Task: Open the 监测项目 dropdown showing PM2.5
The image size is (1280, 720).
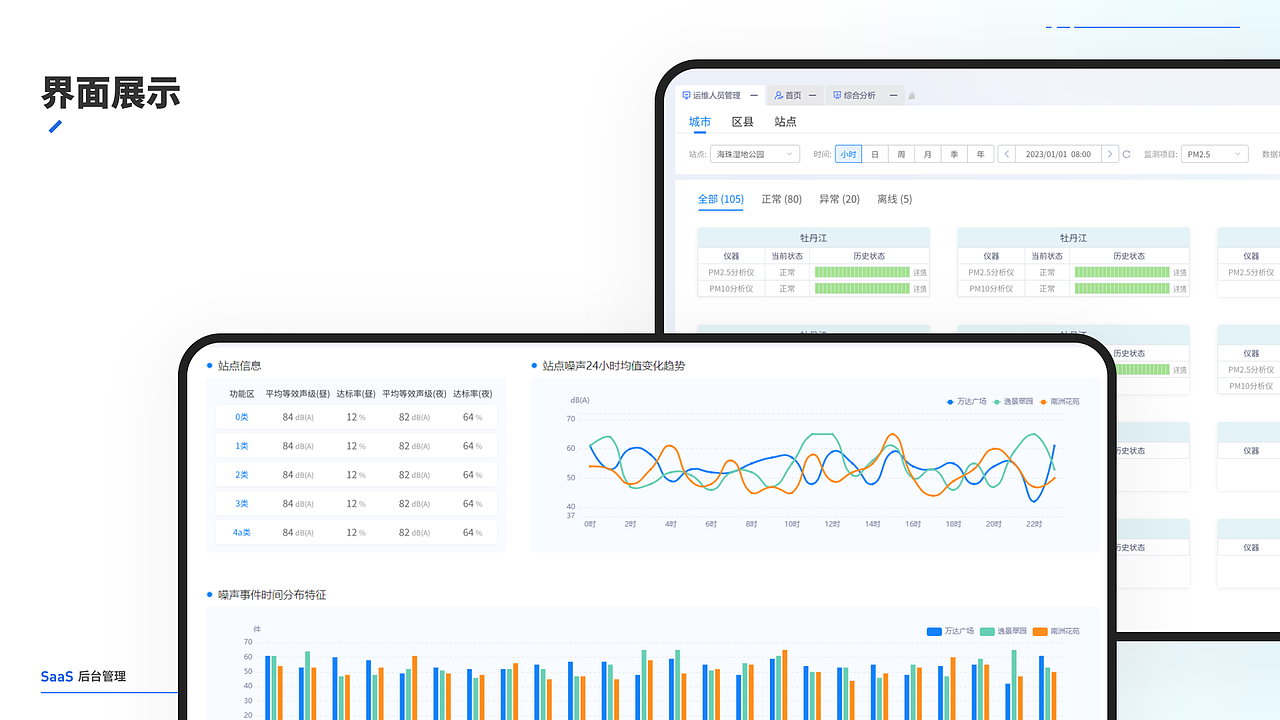Action: tap(1215, 154)
